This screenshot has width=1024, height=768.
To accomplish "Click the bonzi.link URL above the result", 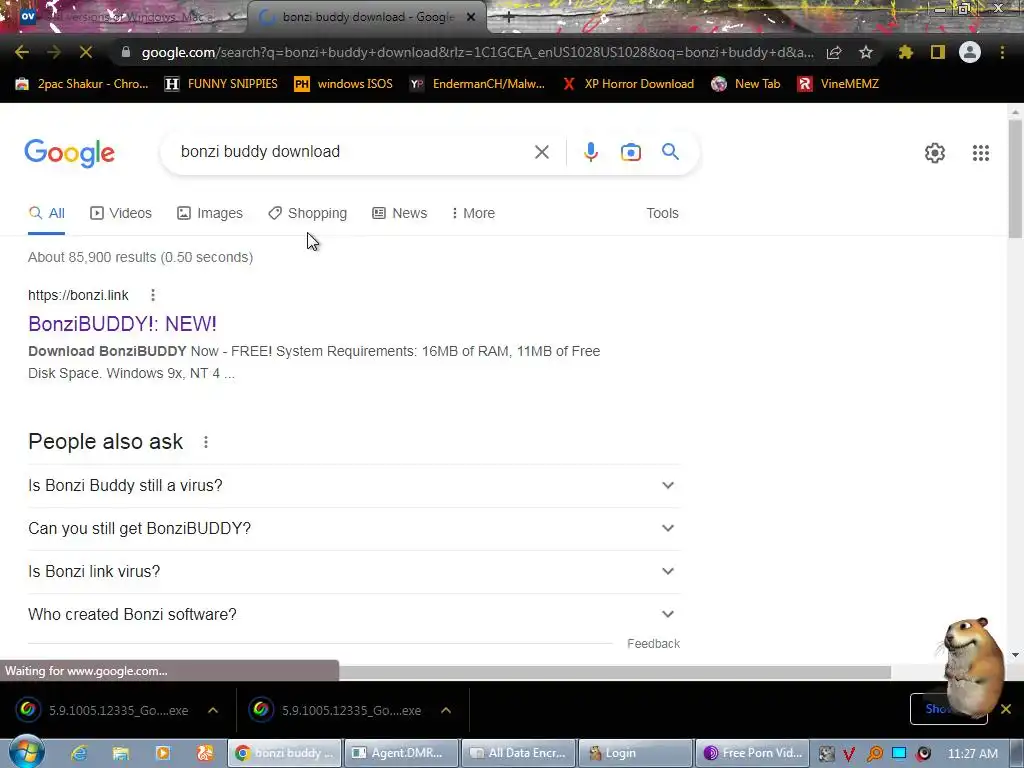I will pos(78,295).
